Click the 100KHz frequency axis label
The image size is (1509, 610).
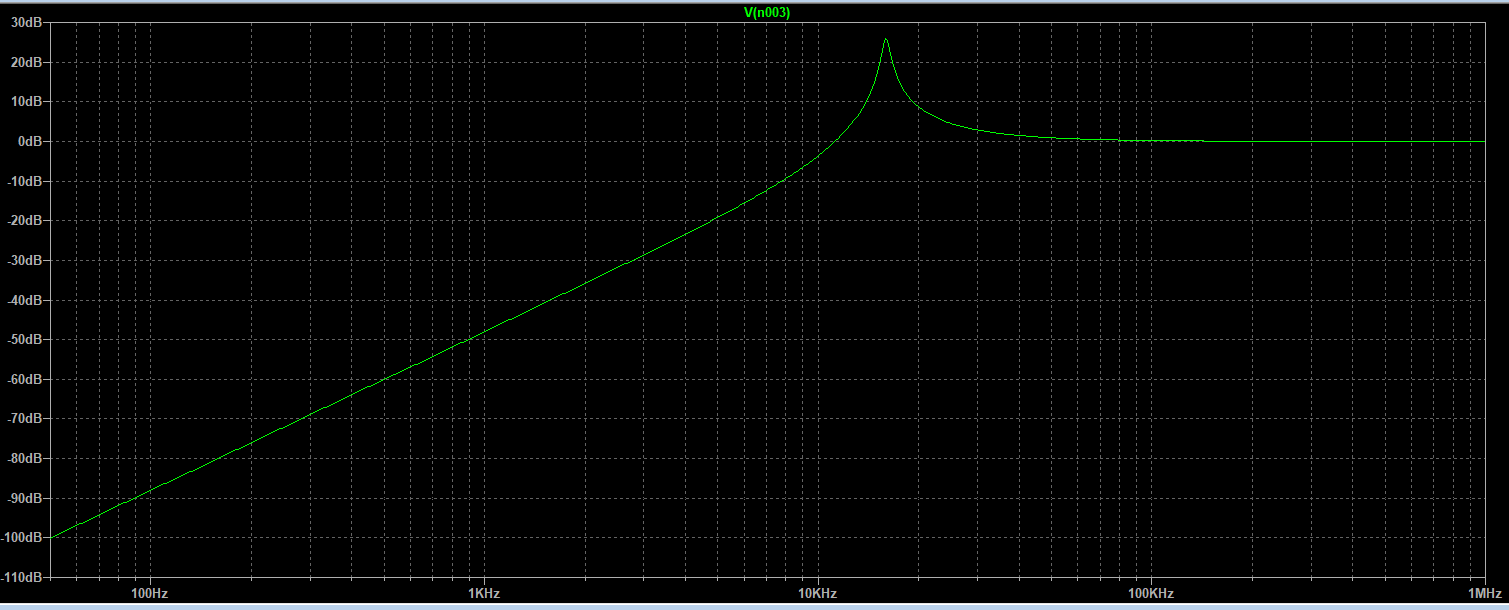coord(1151,594)
